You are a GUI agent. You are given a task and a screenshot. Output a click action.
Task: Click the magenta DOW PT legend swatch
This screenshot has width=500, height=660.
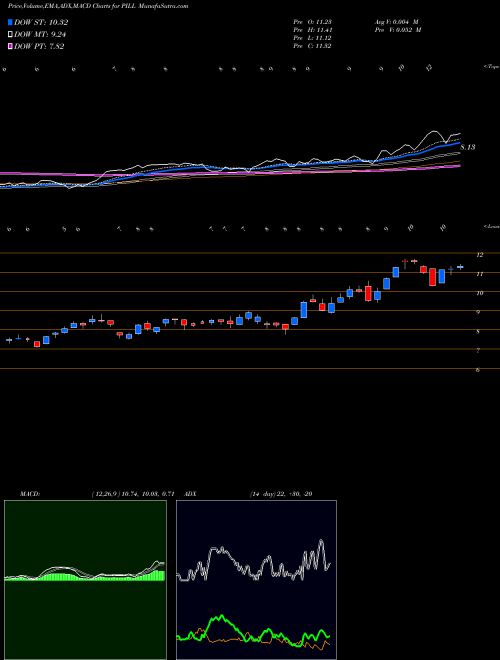(10, 46)
